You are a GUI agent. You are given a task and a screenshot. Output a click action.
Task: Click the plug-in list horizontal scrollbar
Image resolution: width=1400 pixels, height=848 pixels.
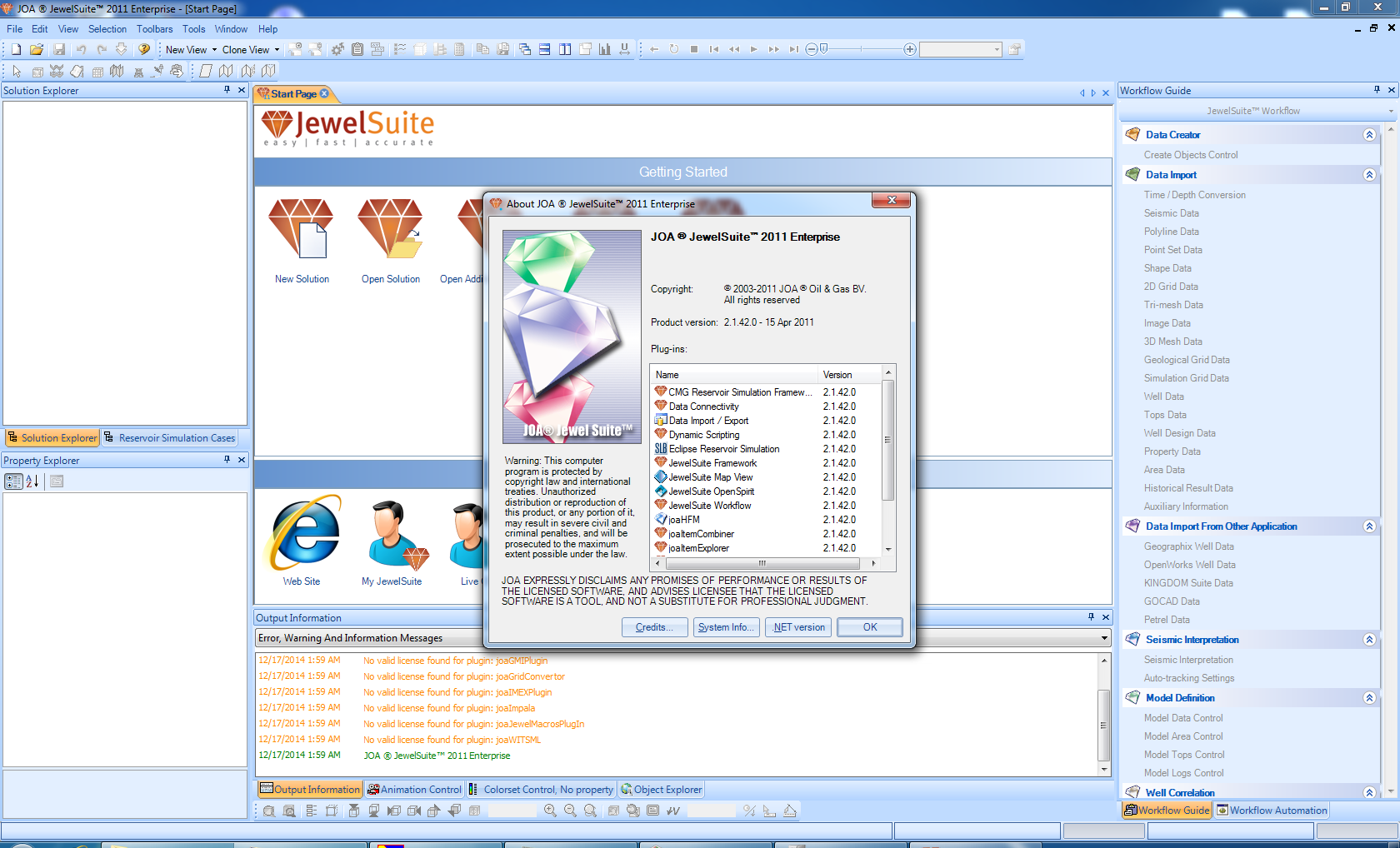pos(761,563)
